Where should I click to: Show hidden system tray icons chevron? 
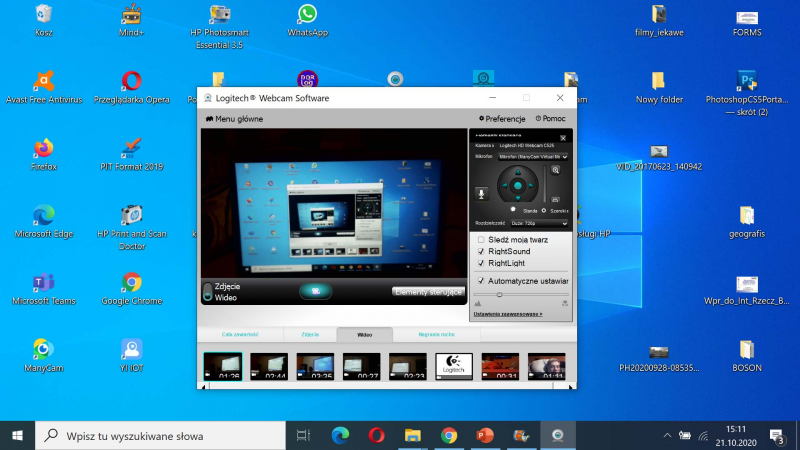tap(667, 435)
